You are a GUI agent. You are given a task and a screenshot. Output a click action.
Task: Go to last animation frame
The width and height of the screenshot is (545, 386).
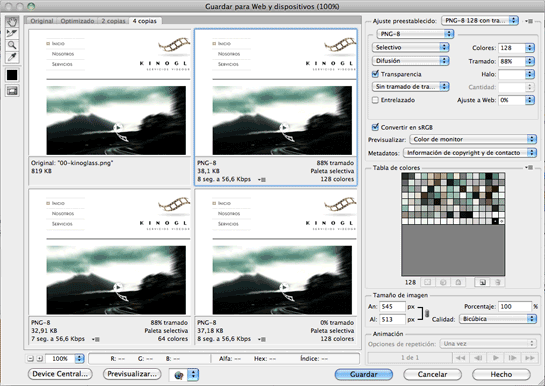(x=529, y=358)
